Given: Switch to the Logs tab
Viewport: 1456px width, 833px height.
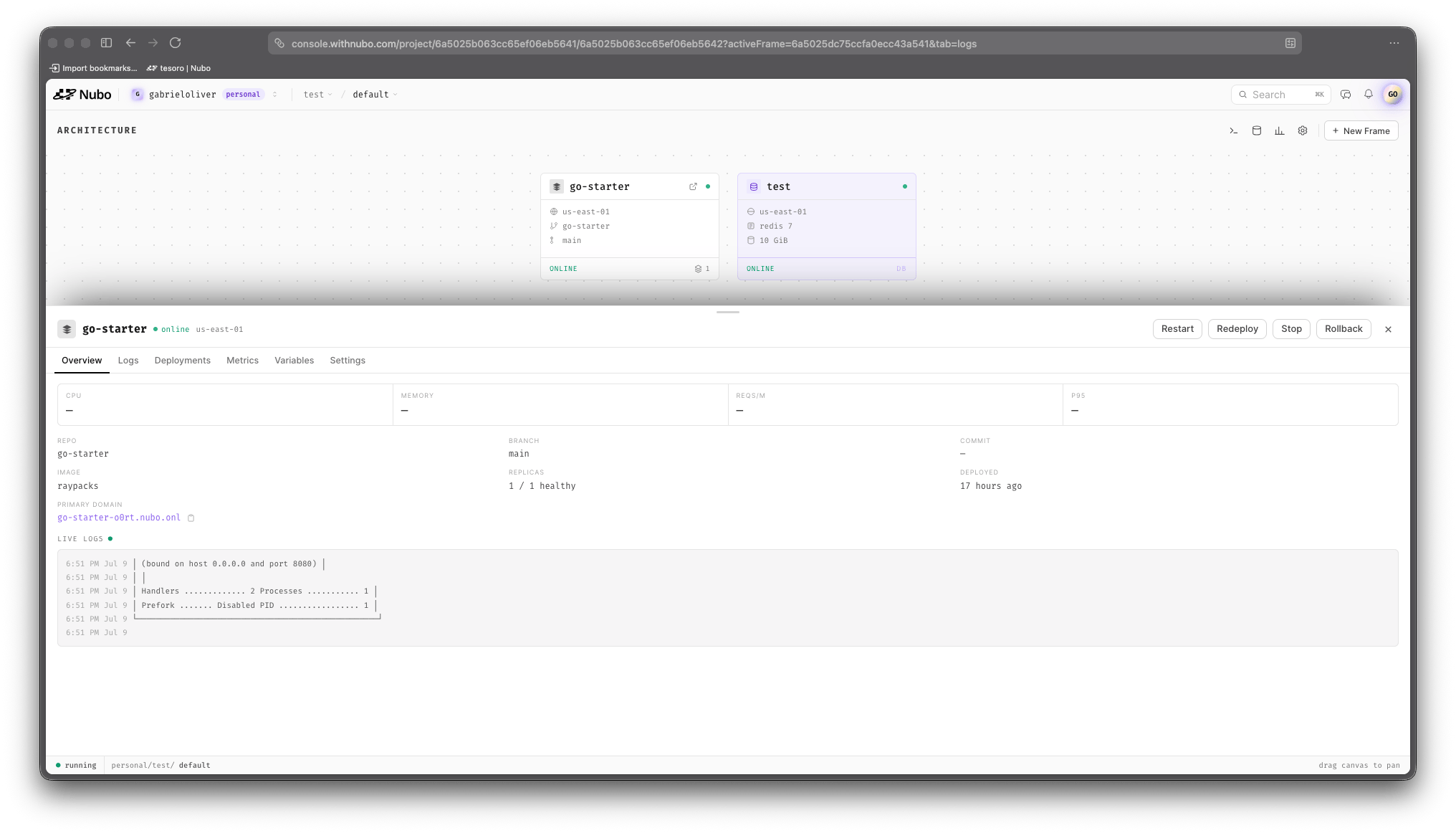Looking at the screenshot, I should click(x=128, y=361).
